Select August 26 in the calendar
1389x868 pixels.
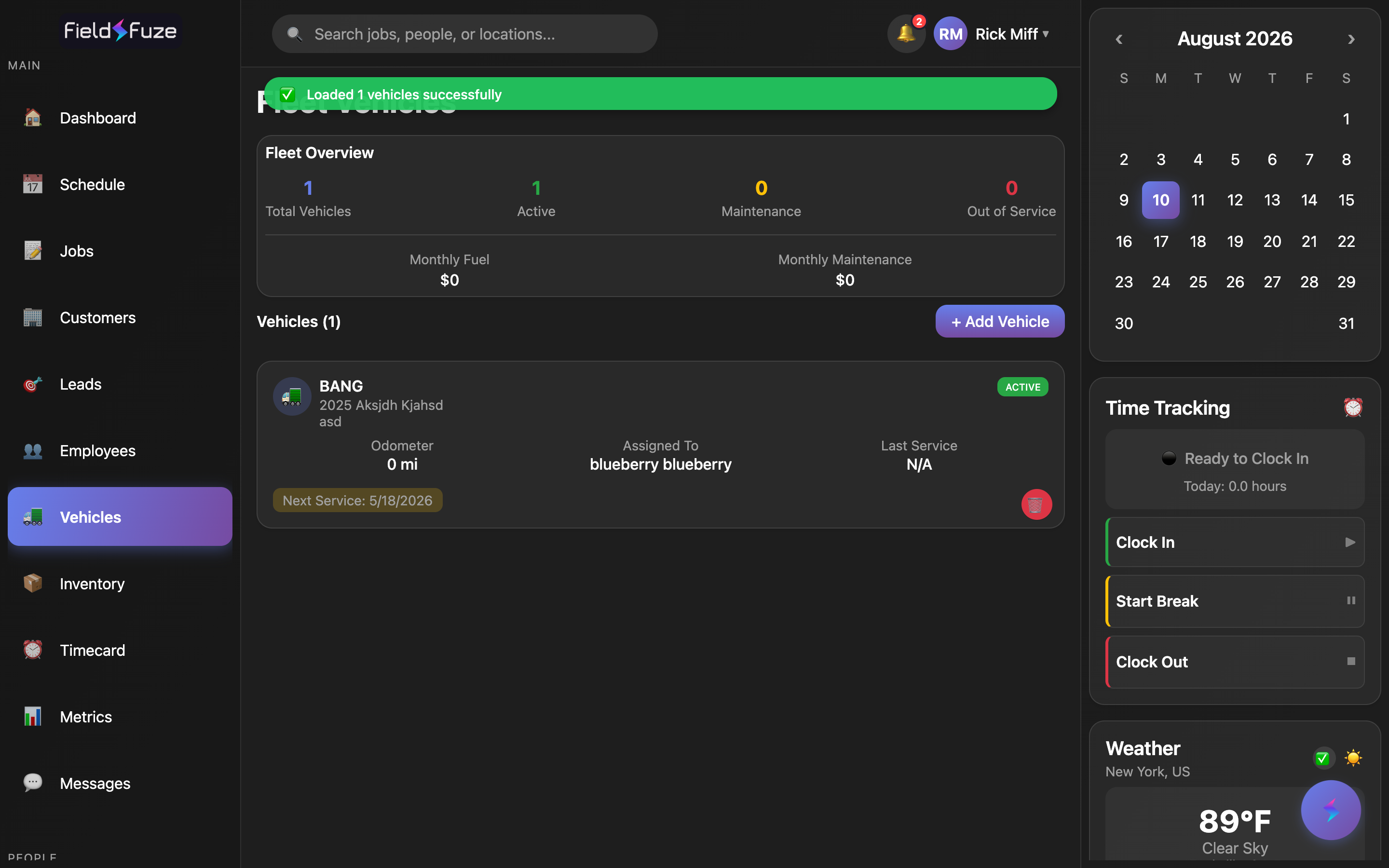pyautogui.click(x=1235, y=282)
